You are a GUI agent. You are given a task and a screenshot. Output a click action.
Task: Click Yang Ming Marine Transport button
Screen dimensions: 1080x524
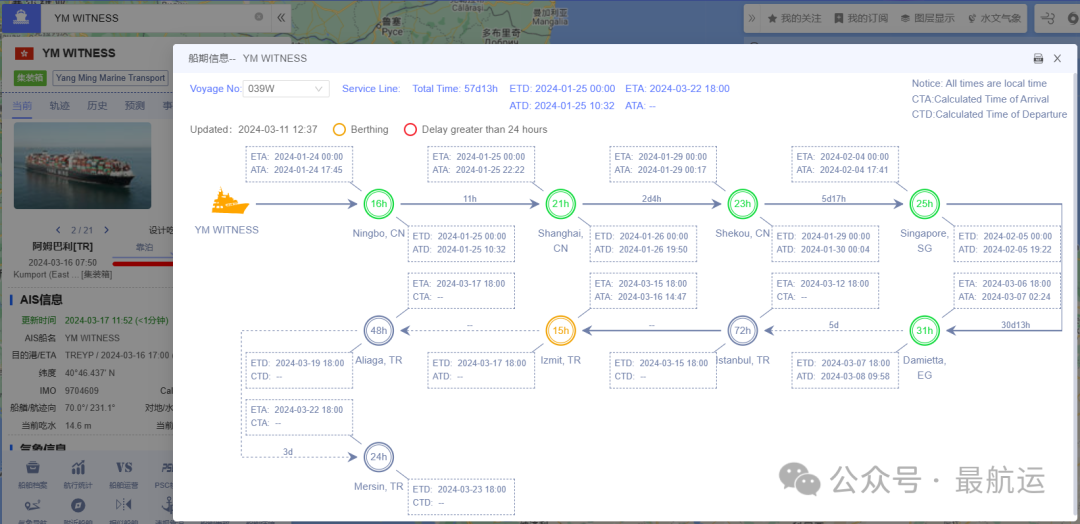click(x=111, y=78)
